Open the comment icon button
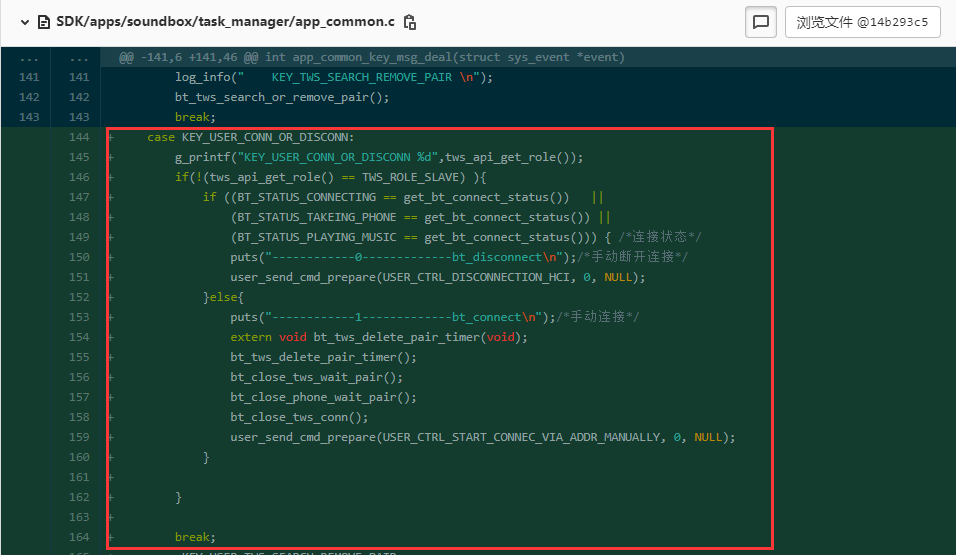956x555 pixels. coord(760,23)
